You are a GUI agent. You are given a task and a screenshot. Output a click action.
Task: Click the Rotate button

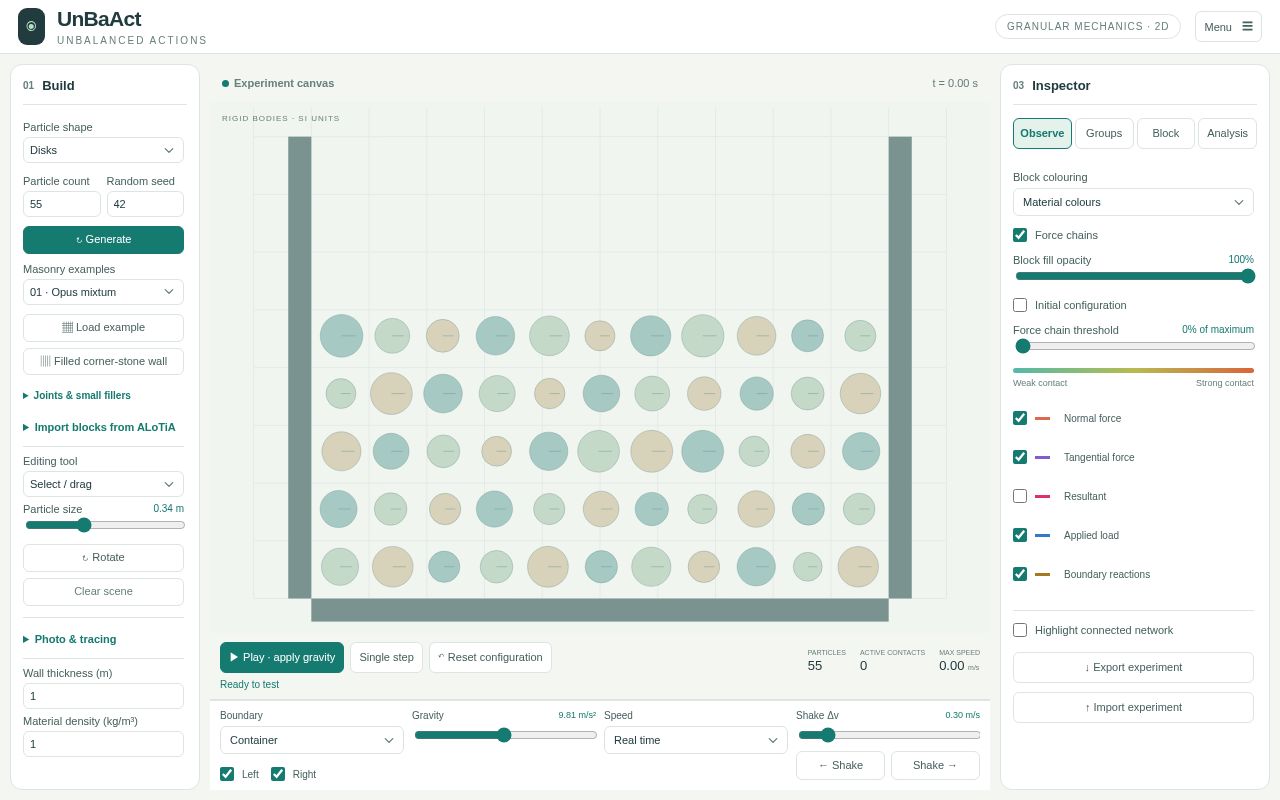103,558
